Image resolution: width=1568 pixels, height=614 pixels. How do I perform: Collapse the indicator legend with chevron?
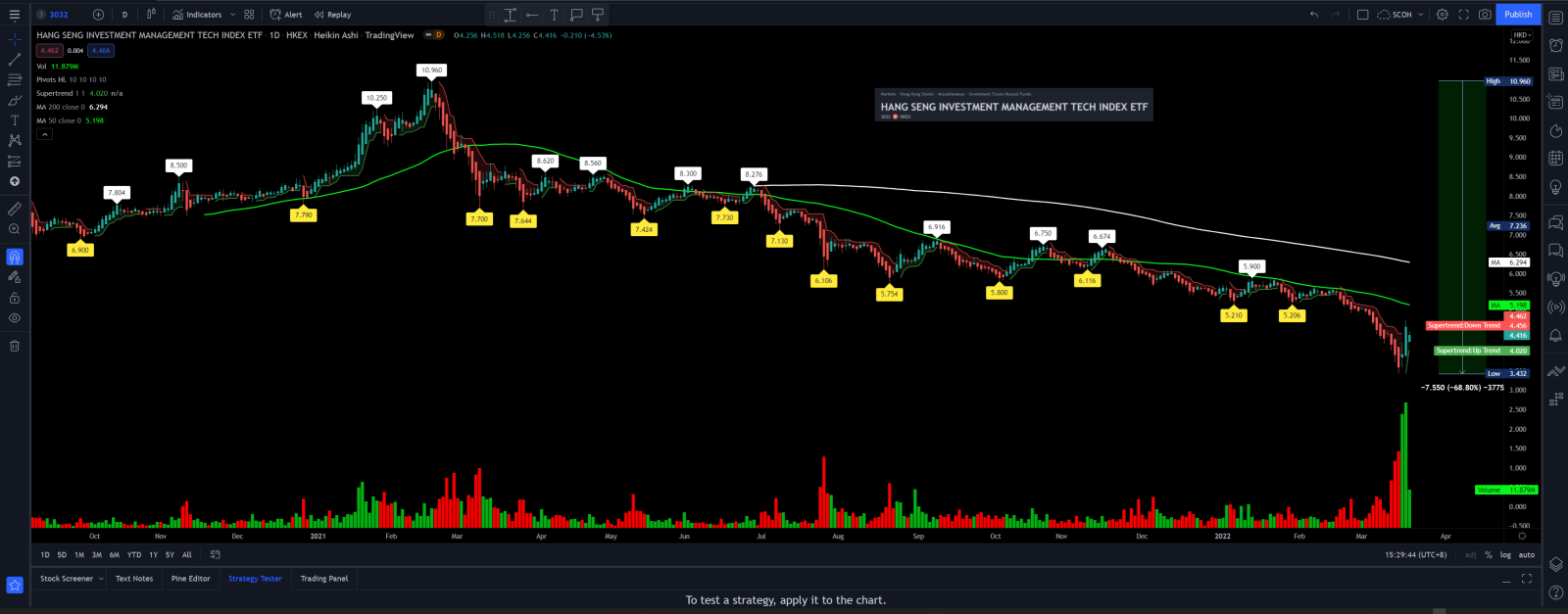pos(44,134)
